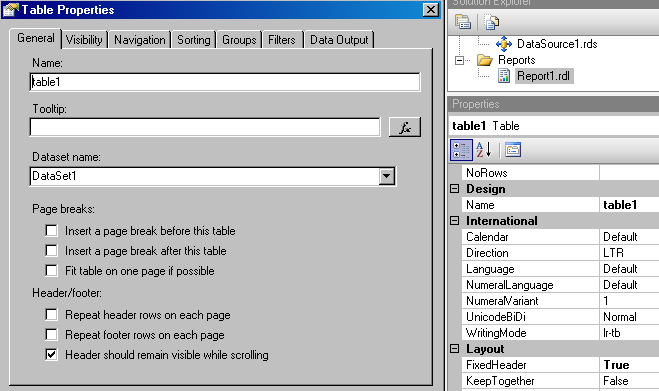Click the Table Properties dialog title icon
The image size is (659, 391).
pyautogui.click(x=11, y=10)
